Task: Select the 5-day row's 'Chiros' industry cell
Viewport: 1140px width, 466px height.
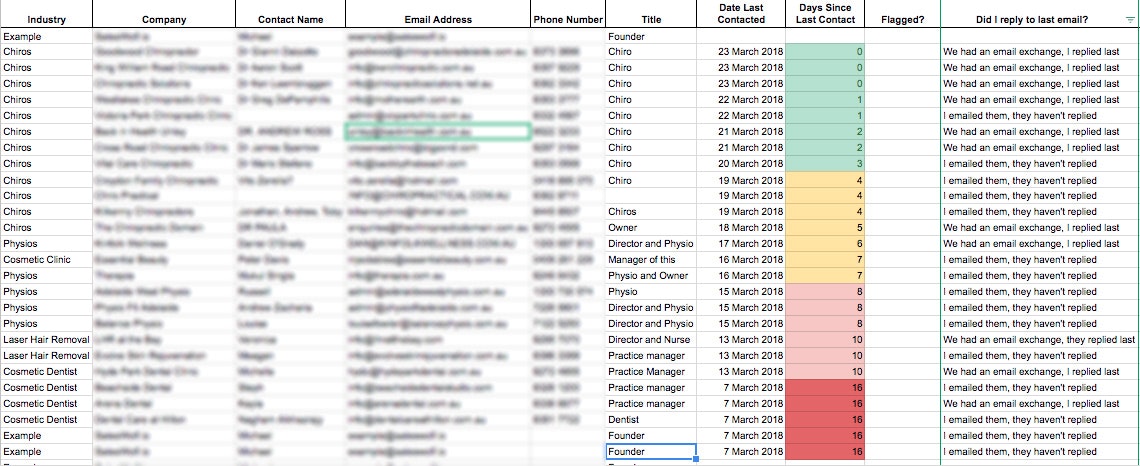Action: [x=47, y=228]
